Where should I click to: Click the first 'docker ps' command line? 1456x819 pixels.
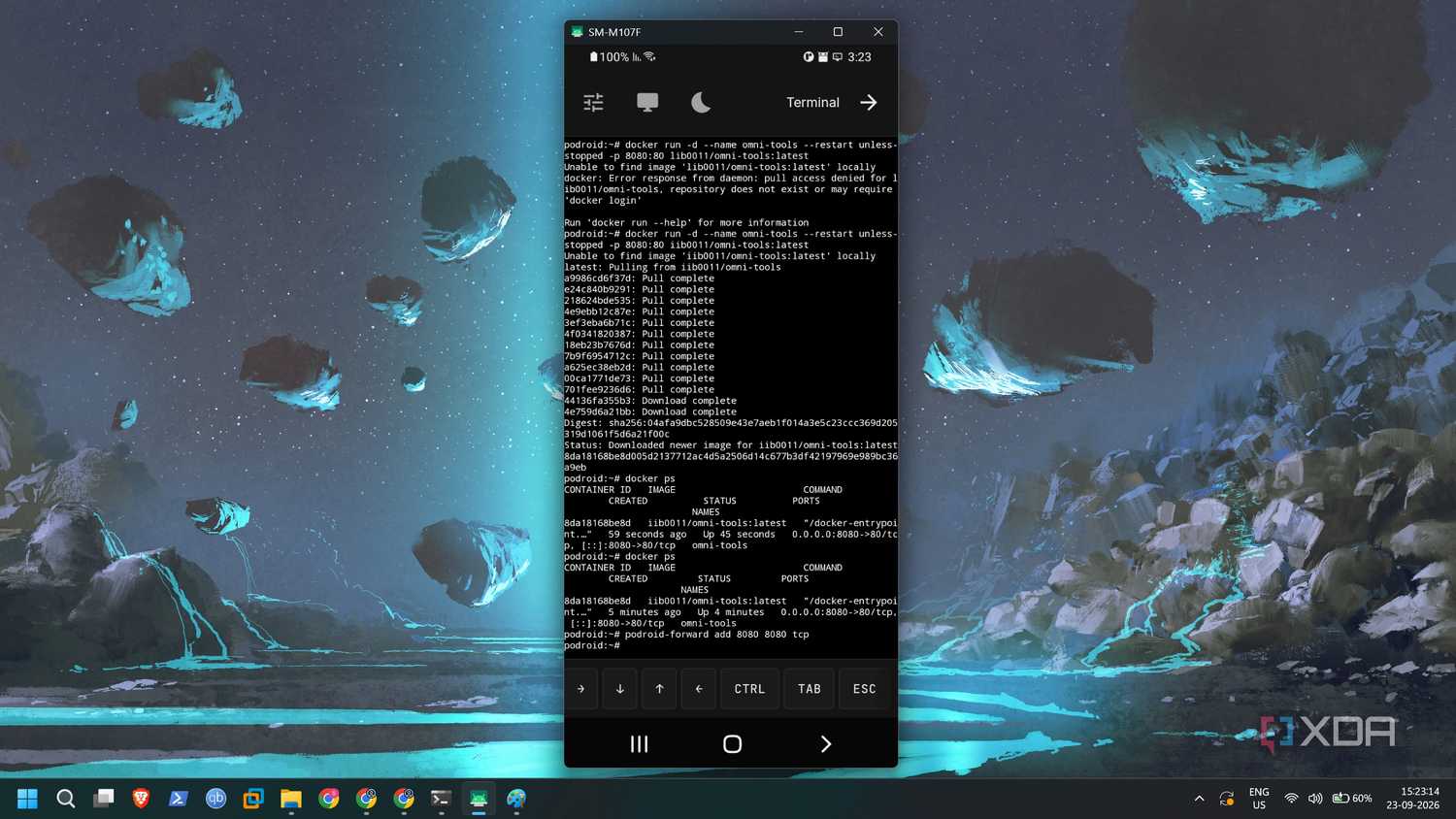(x=619, y=478)
